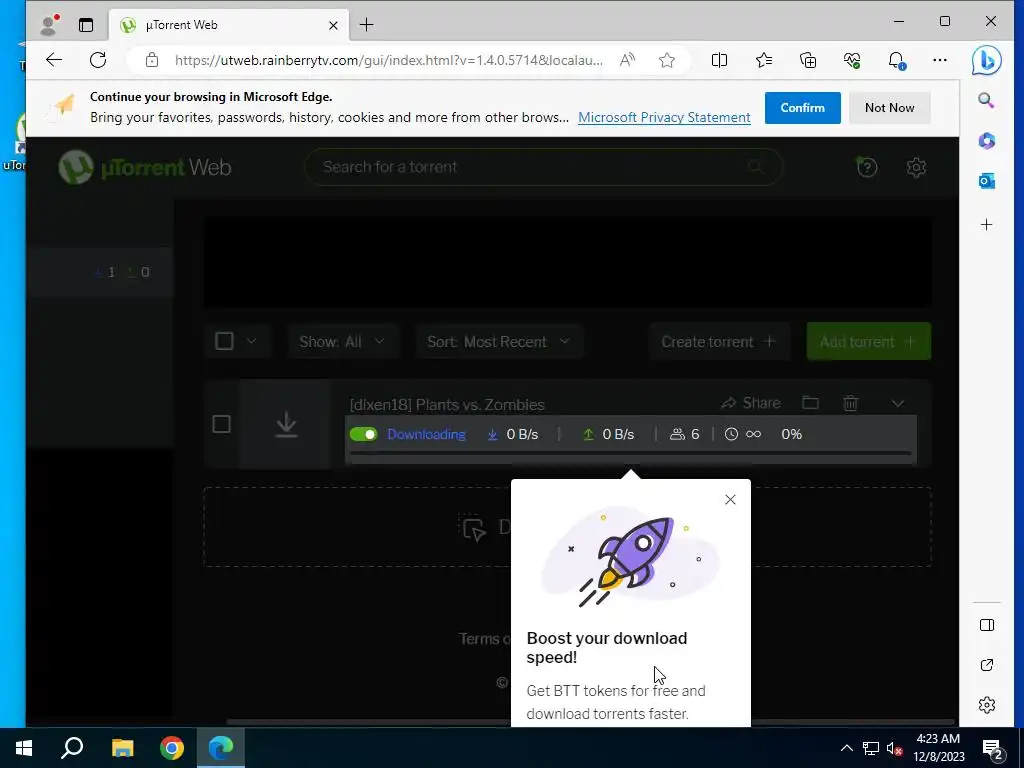This screenshot has height=768, width=1024.
Task: Click the µTorrent Web logo
Action: click(144, 167)
